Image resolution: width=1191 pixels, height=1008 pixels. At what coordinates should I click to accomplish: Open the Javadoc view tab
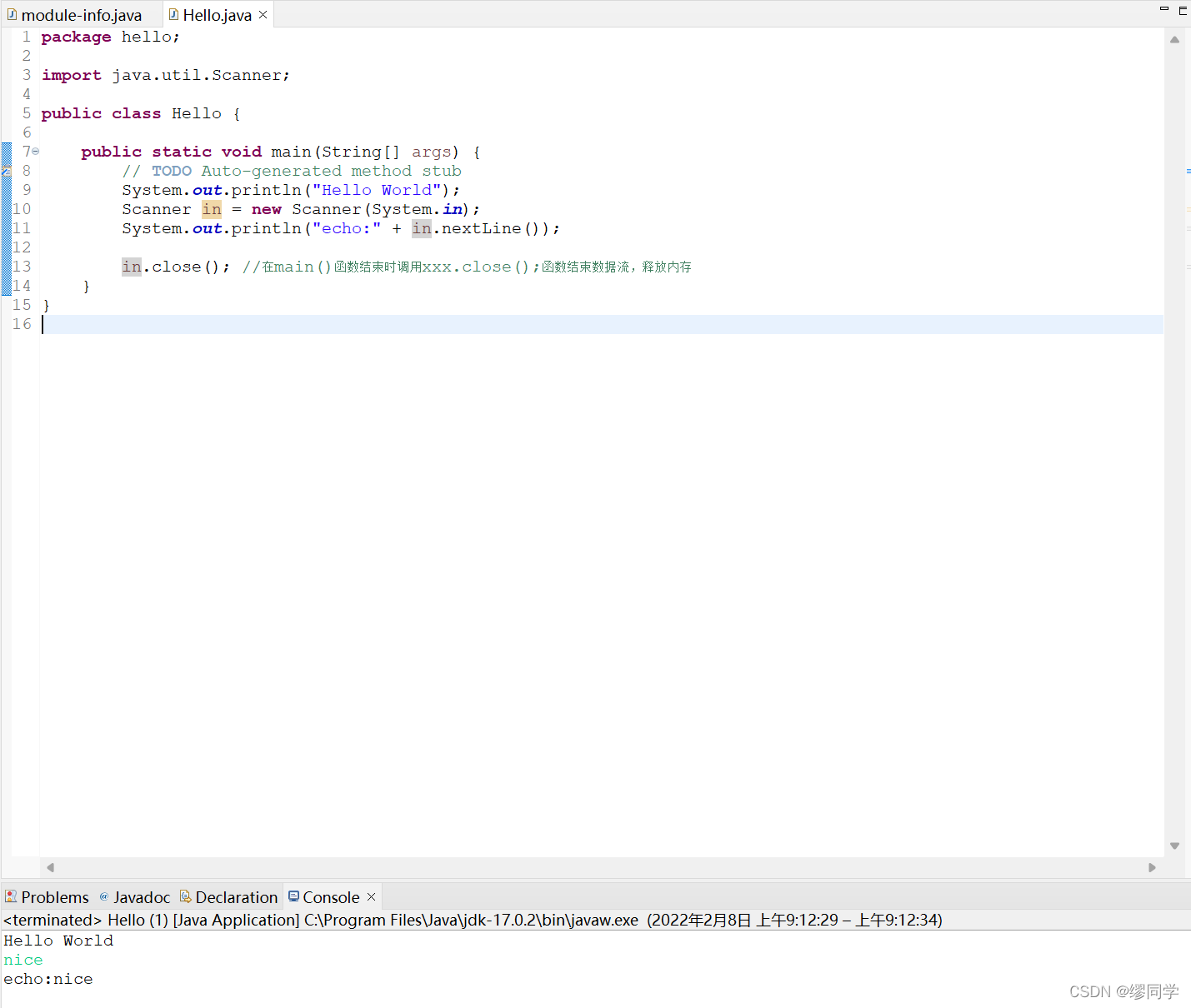pyautogui.click(x=134, y=897)
